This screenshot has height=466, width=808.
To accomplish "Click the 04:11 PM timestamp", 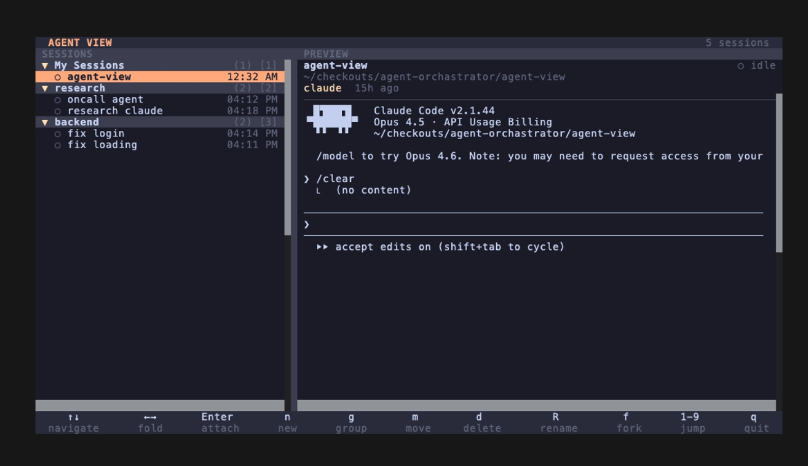I will click(252, 145).
